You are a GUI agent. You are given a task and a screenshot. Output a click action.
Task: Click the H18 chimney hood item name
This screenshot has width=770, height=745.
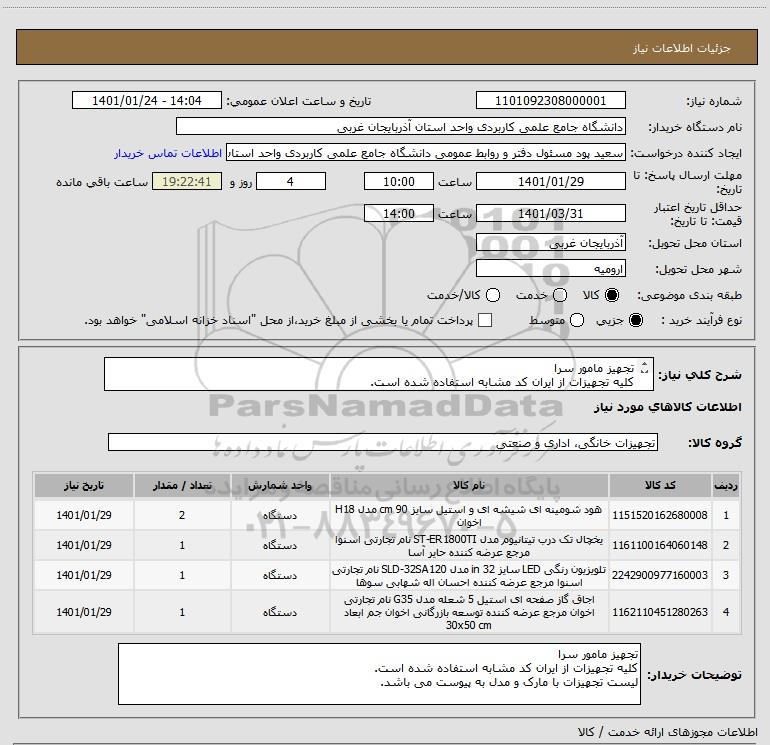tap(469, 515)
